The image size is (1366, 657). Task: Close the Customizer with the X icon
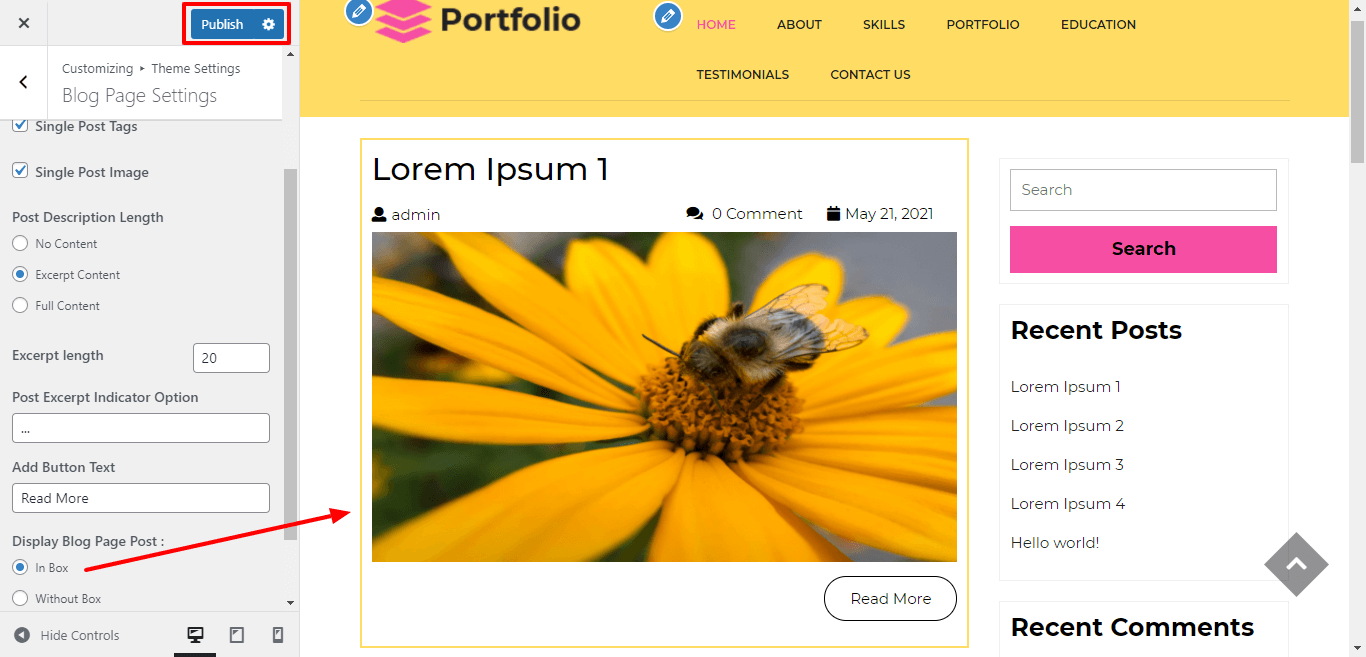(x=24, y=23)
